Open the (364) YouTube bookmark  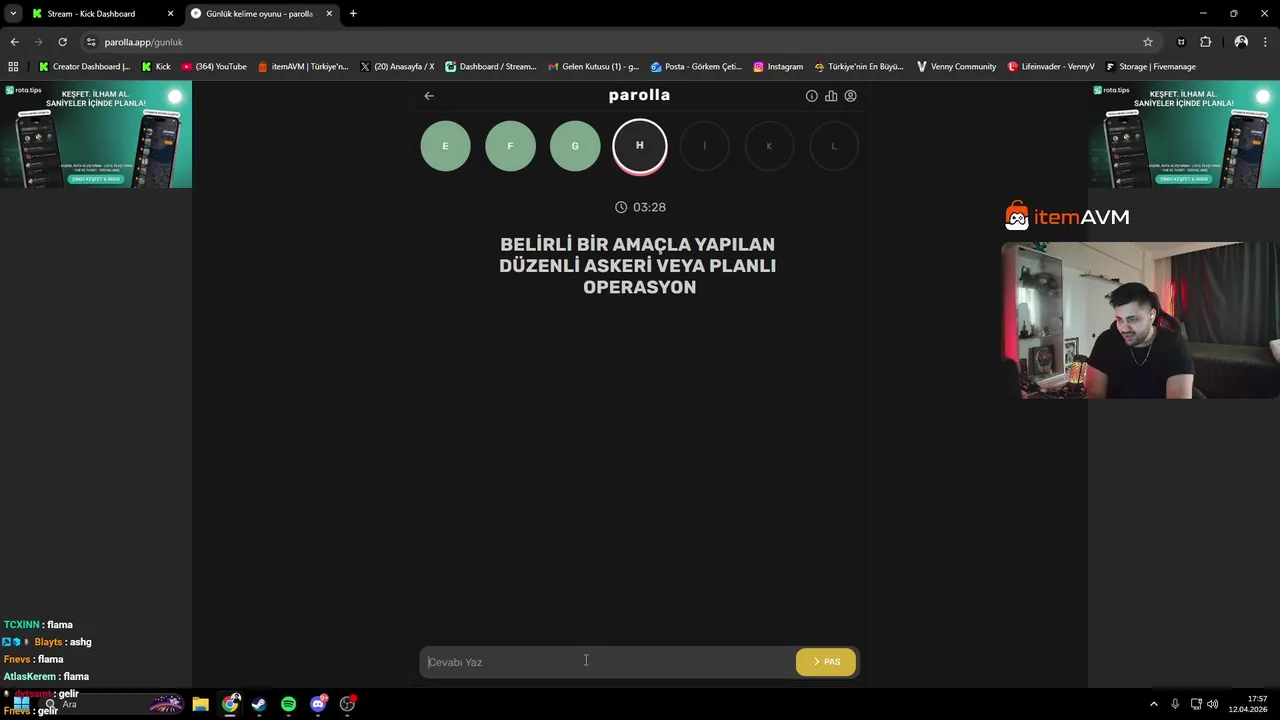coord(214,67)
